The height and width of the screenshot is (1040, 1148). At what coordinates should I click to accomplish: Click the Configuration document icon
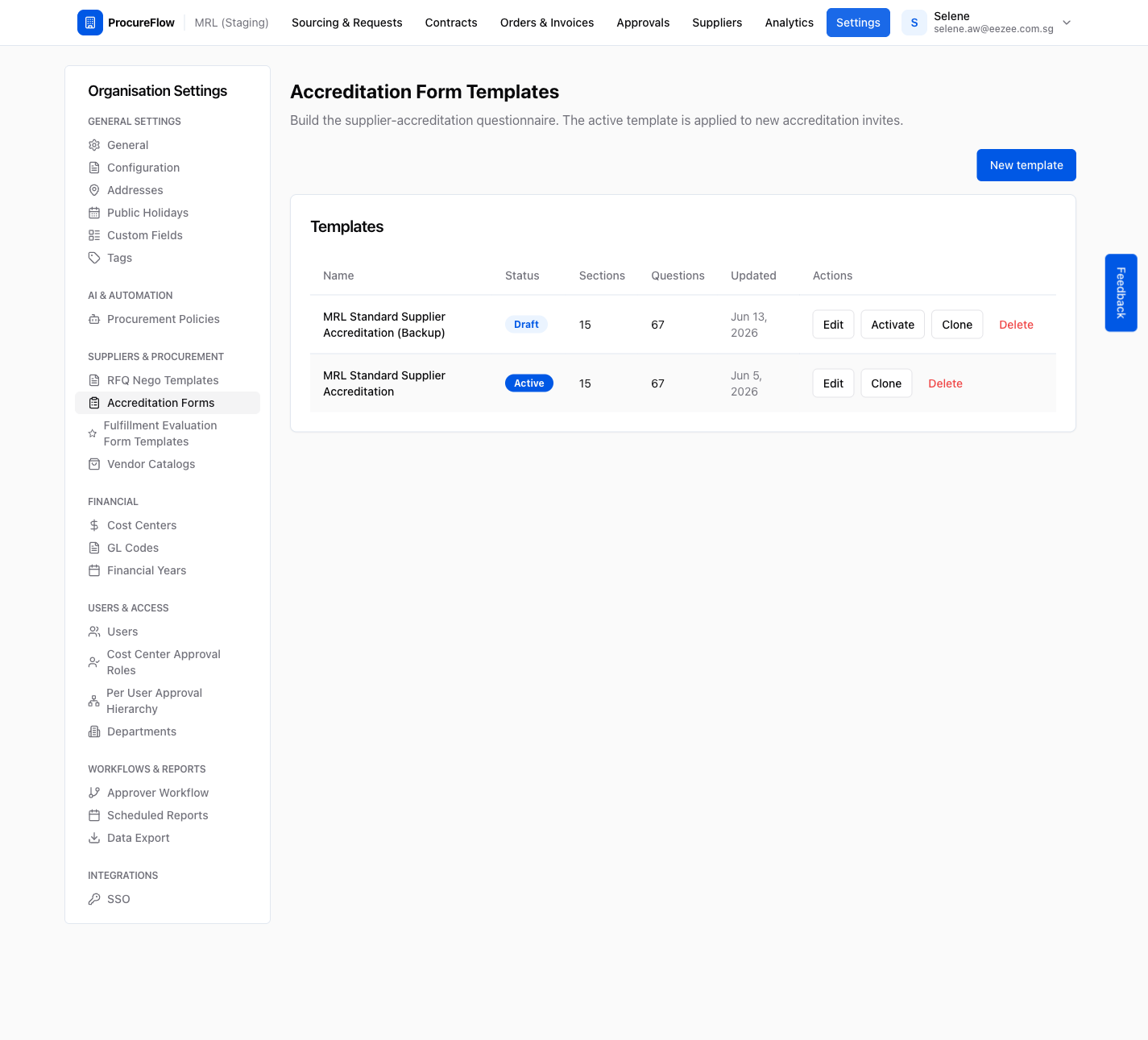pos(94,168)
